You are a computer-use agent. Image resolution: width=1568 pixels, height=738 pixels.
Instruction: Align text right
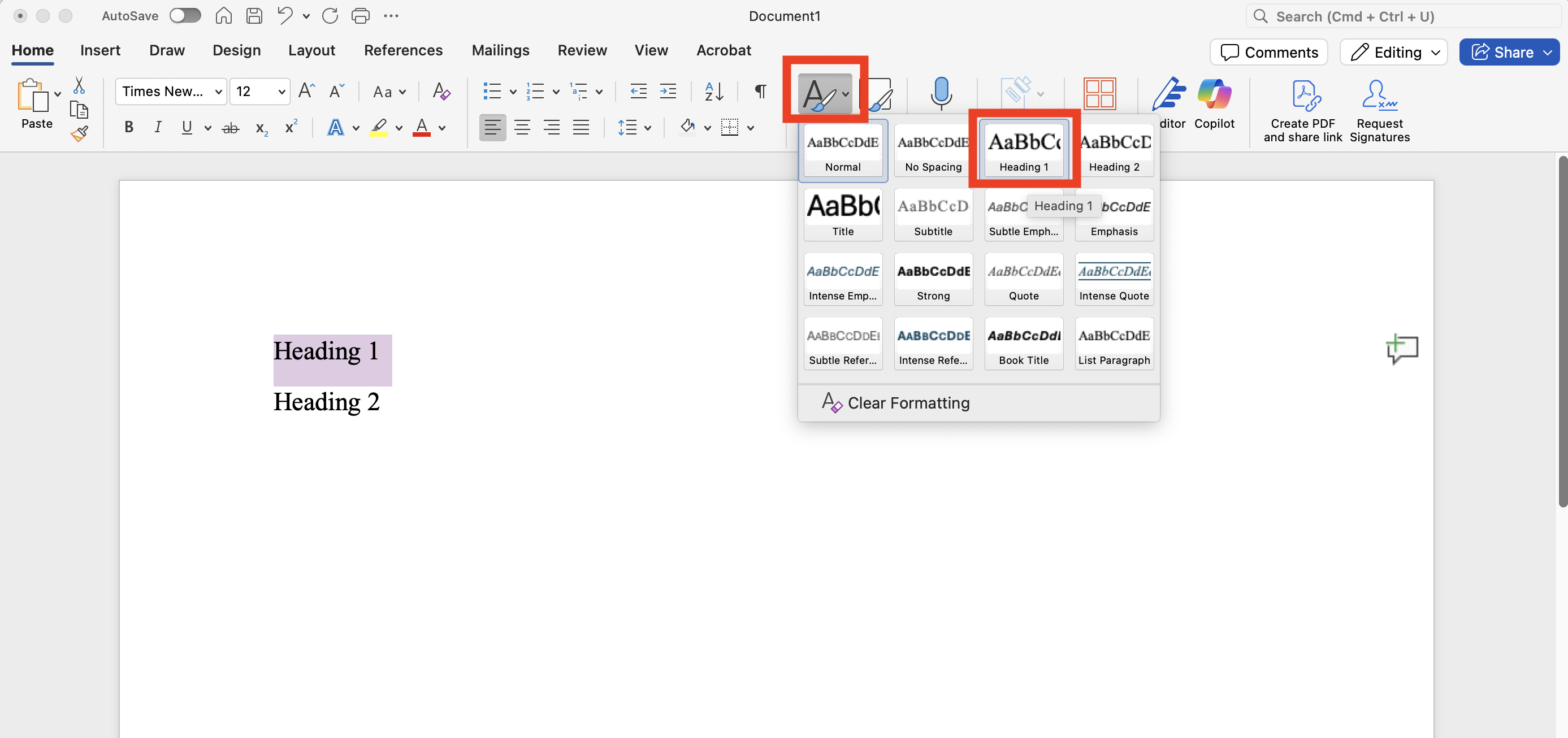point(552,128)
